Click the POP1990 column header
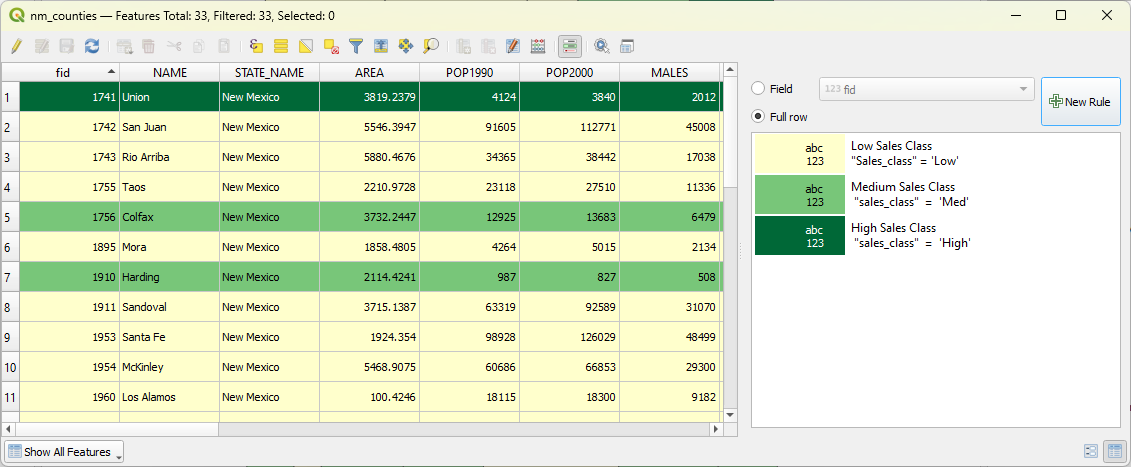1131x467 pixels. (470, 72)
